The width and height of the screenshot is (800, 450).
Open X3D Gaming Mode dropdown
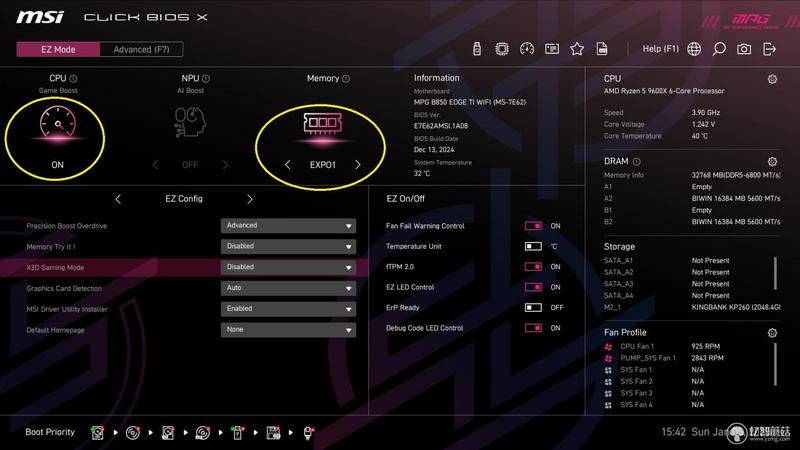[288, 267]
